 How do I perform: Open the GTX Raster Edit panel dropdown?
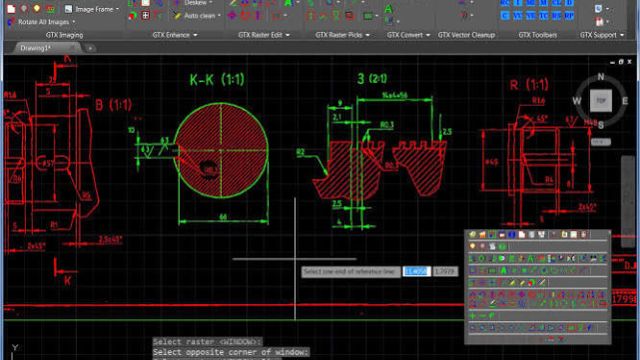tap(288, 35)
